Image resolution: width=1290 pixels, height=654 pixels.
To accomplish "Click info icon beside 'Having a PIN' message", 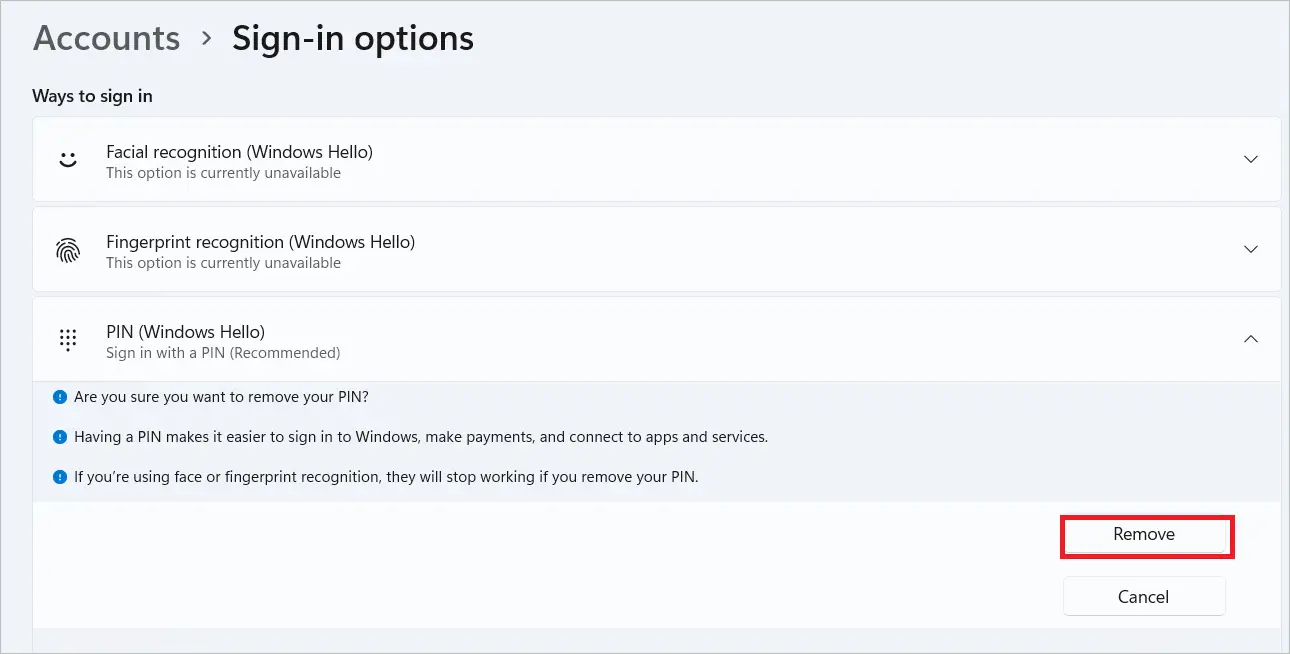I will (60, 437).
